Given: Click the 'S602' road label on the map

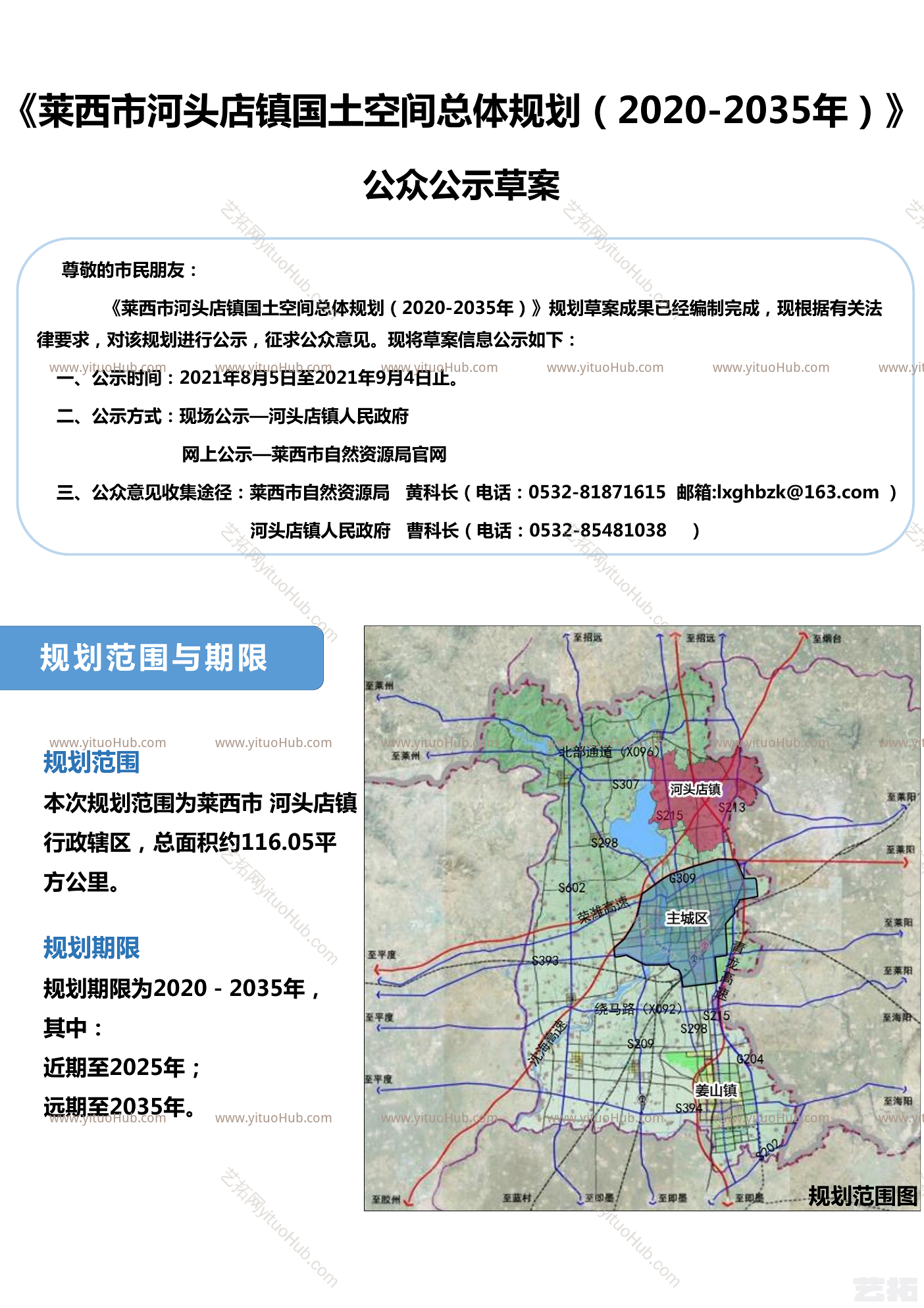Looking at the screenshot, I should click(571, 887).
